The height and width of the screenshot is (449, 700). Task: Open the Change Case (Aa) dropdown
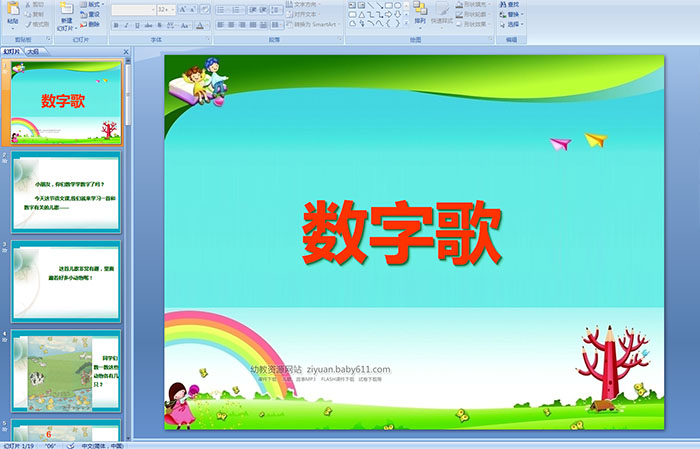pos(185,25)
